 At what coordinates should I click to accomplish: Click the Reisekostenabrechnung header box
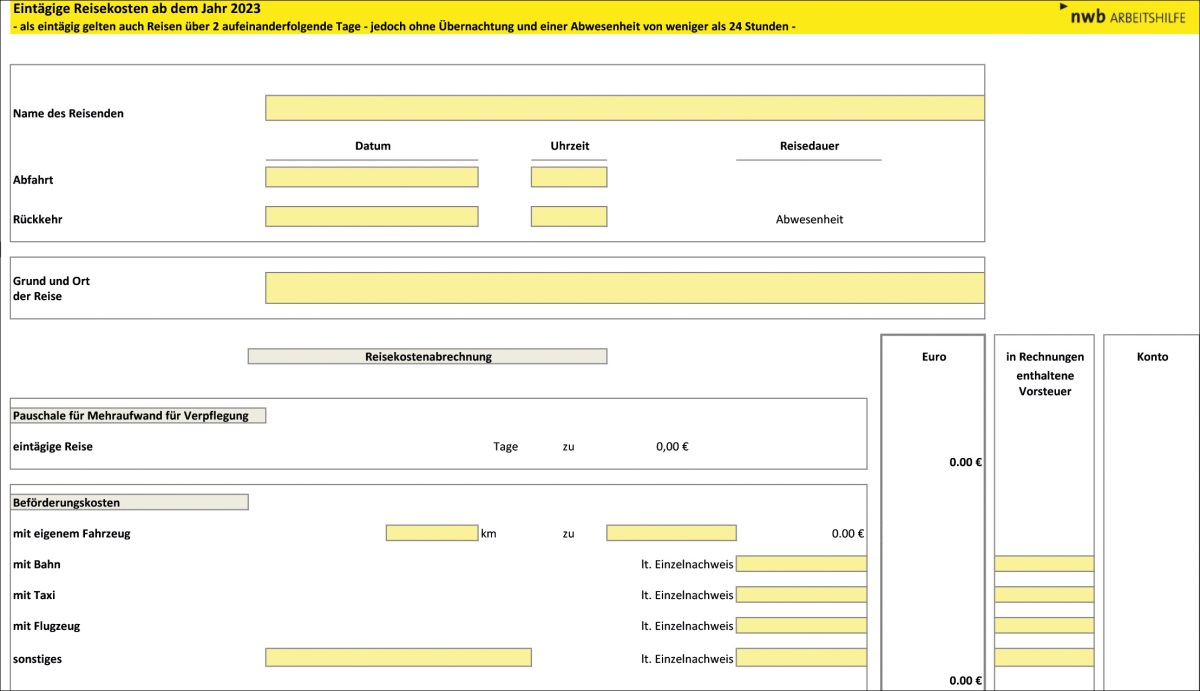click(427, 356)
